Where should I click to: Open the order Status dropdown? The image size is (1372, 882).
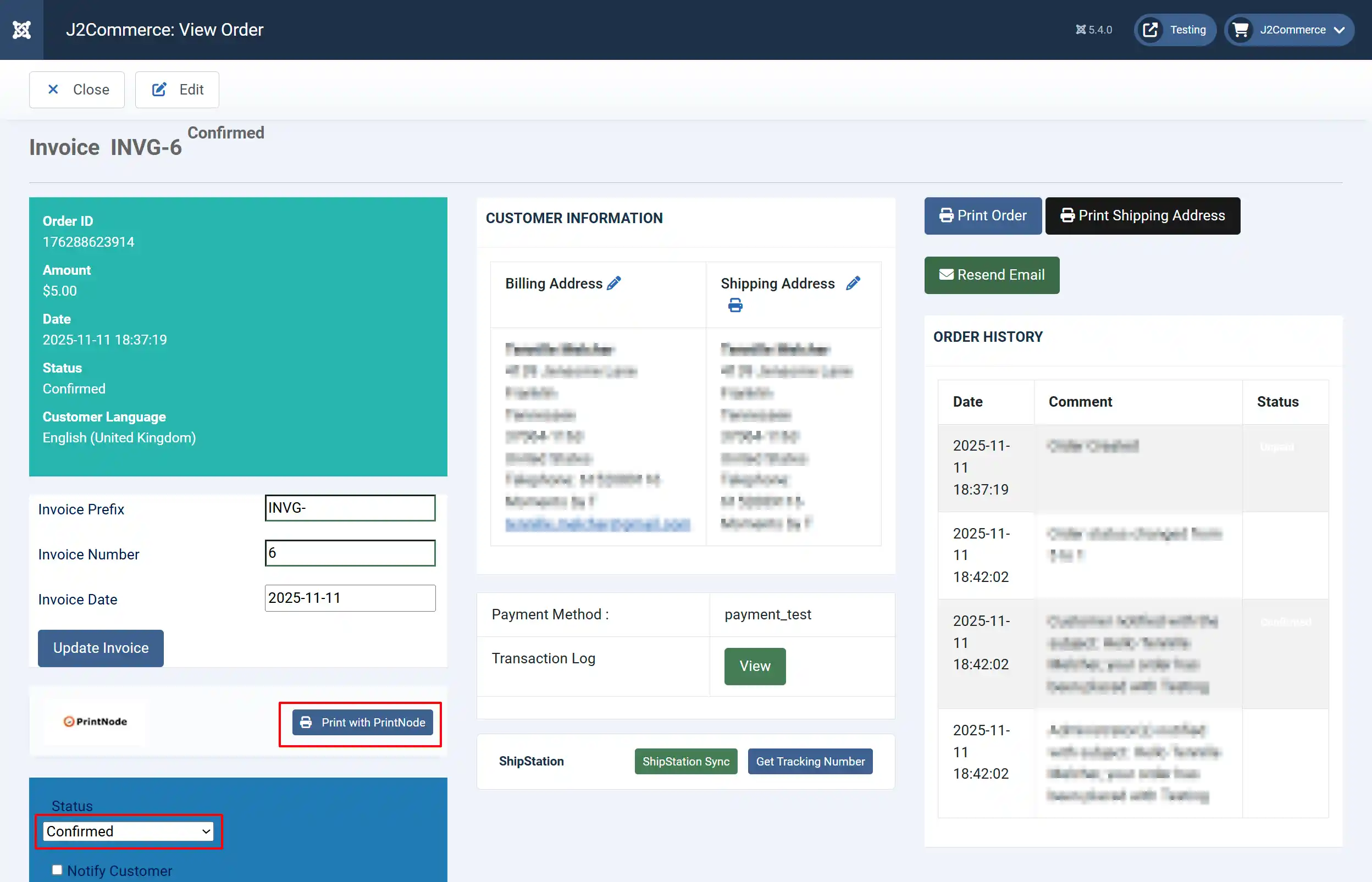(129, 831)
